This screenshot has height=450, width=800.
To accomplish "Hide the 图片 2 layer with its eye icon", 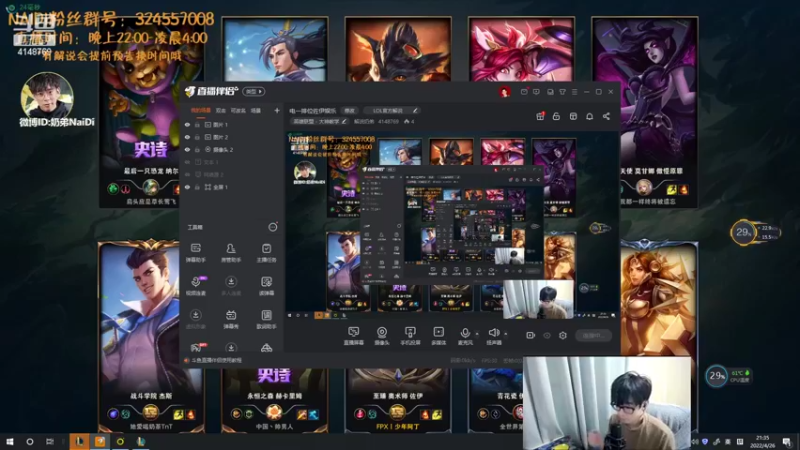I will (x=187, y=137).
